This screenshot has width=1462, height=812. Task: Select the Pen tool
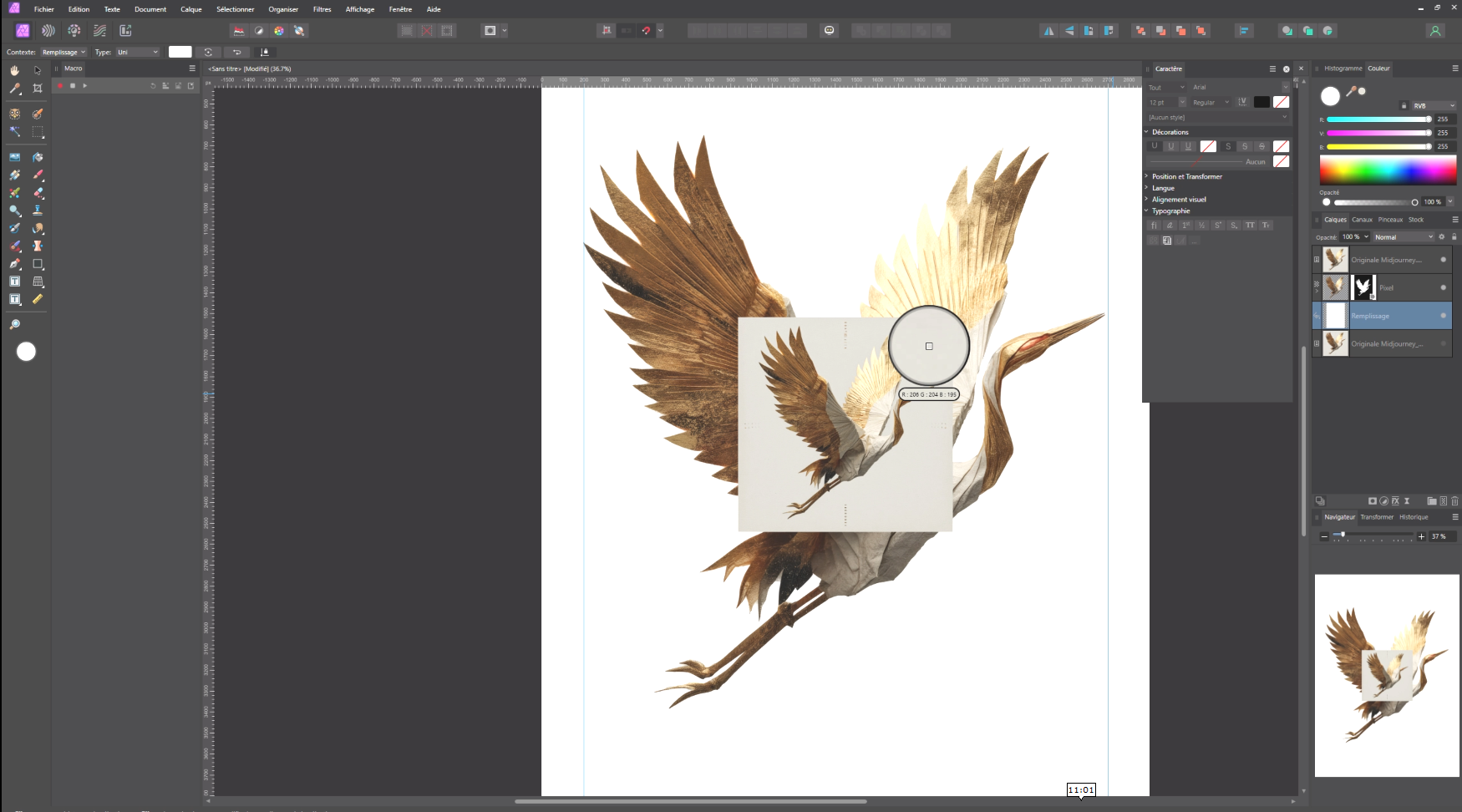(x=15, y=264)
